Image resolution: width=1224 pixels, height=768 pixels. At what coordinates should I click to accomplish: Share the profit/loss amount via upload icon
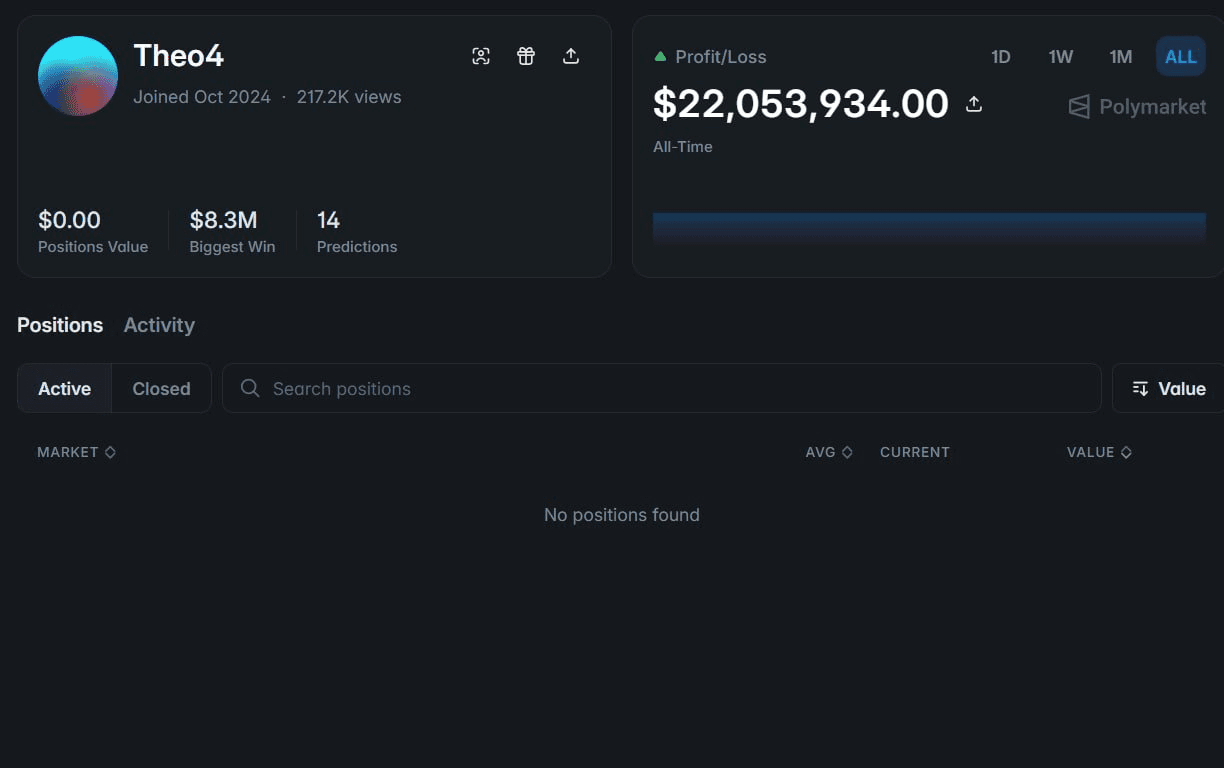[x=974, y=104]
